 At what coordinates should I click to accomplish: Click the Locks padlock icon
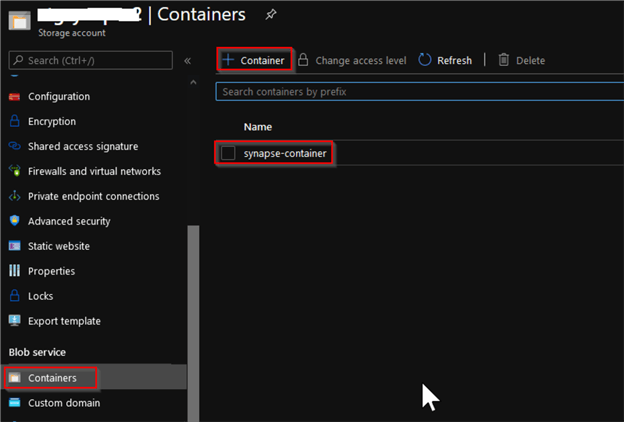pyautogui.click(x=14, y=295)
